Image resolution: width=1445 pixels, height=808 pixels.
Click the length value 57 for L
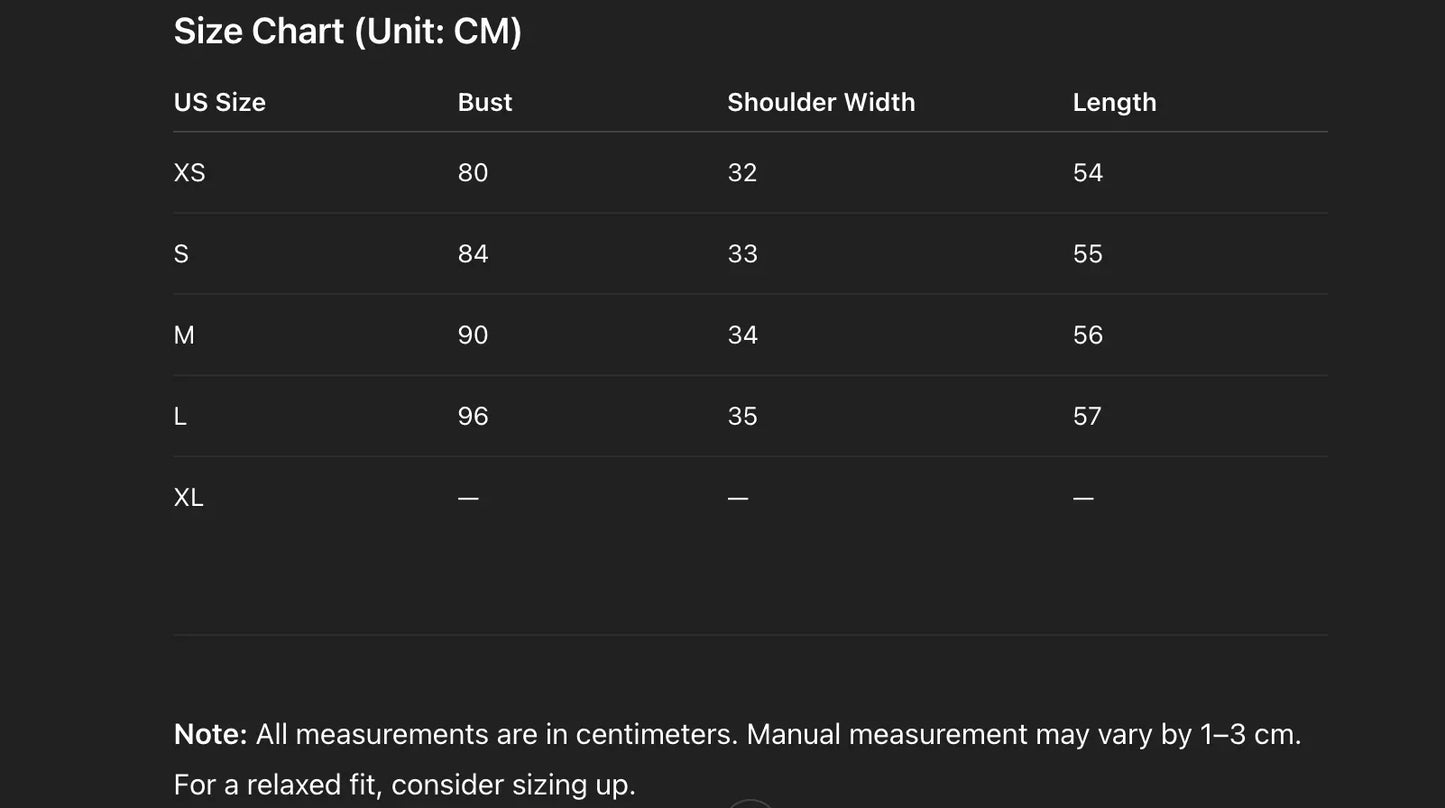[x=1087, y=416]
